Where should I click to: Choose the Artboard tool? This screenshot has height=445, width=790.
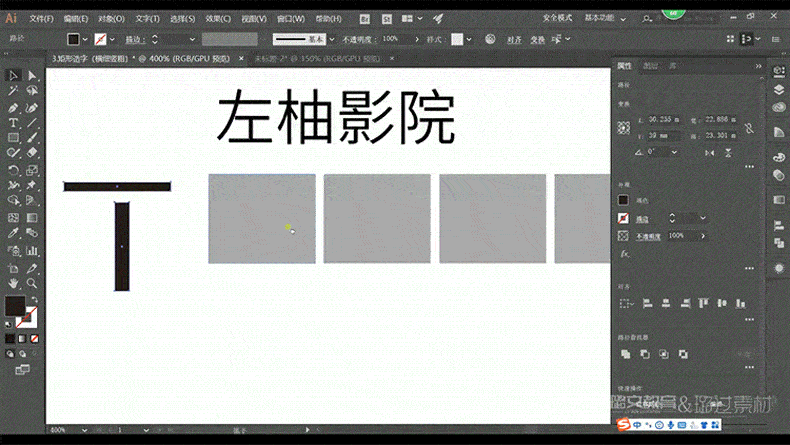[13, 268]
